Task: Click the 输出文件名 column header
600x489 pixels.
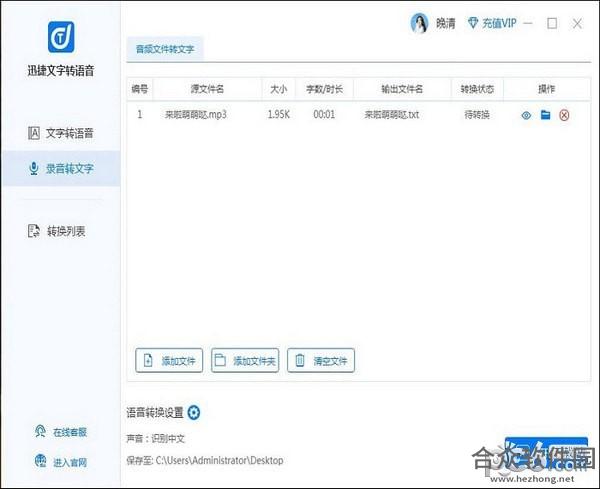Action: click(402, 89)
